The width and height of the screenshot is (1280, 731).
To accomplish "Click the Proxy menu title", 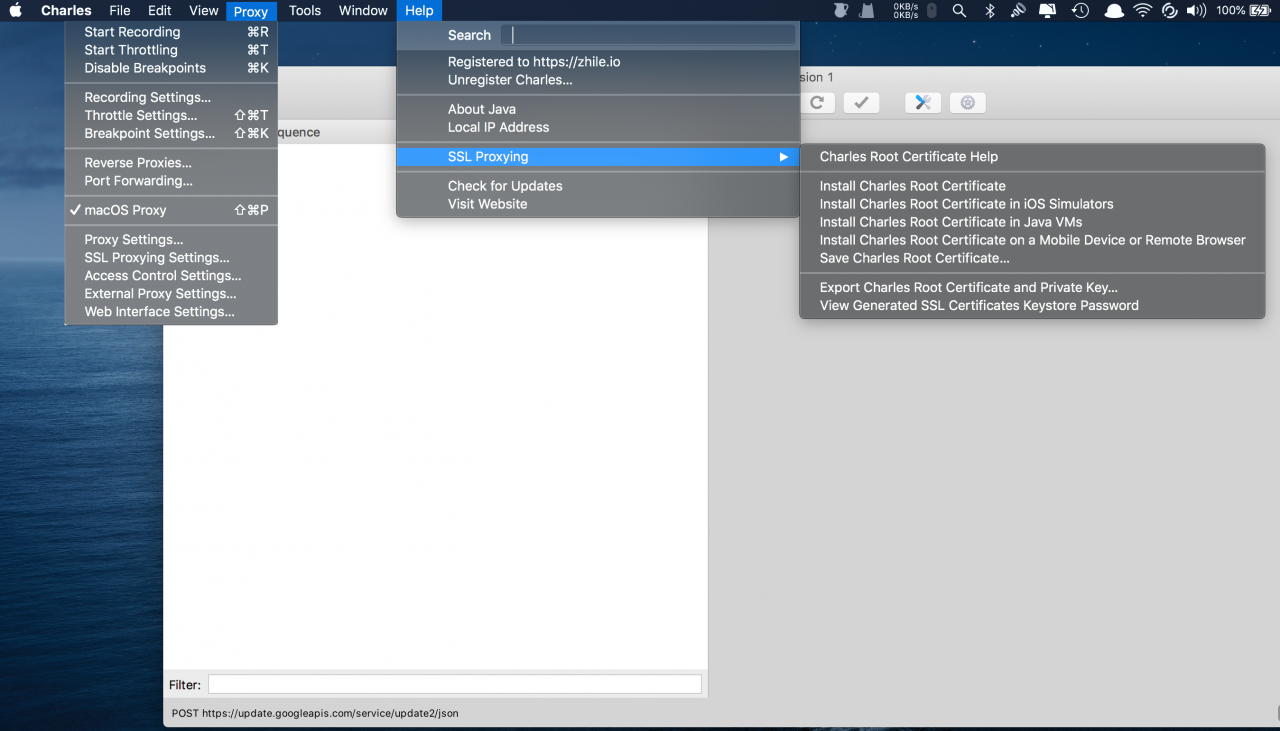I will (251, 11).
